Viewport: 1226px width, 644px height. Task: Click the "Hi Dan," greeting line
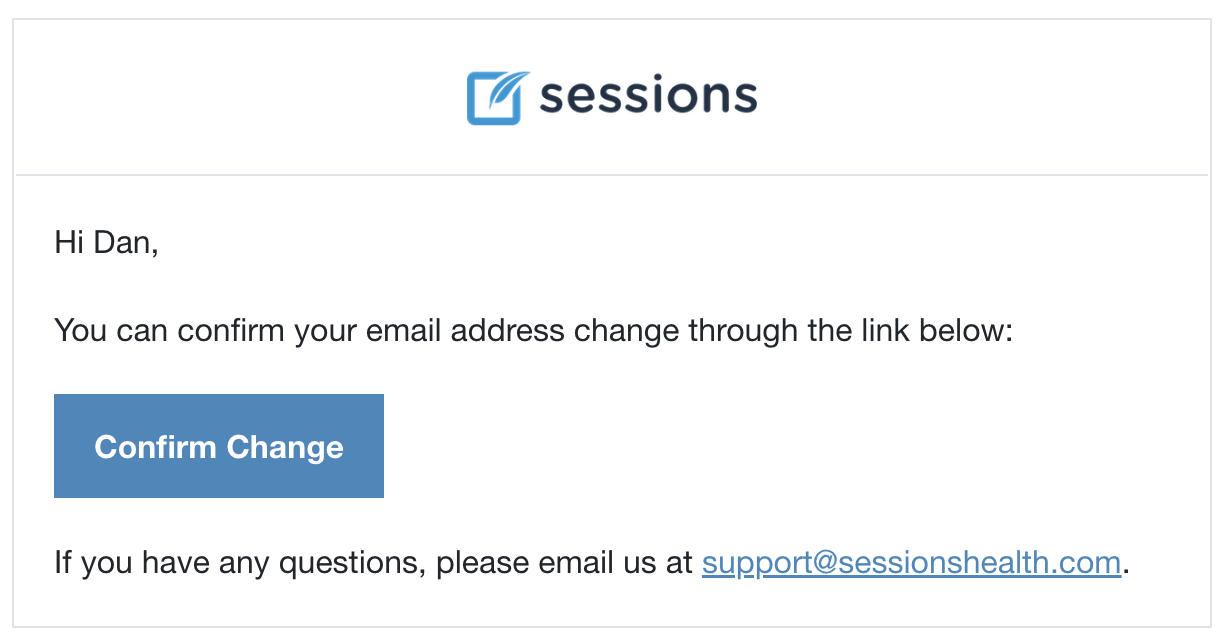(107, 243)
